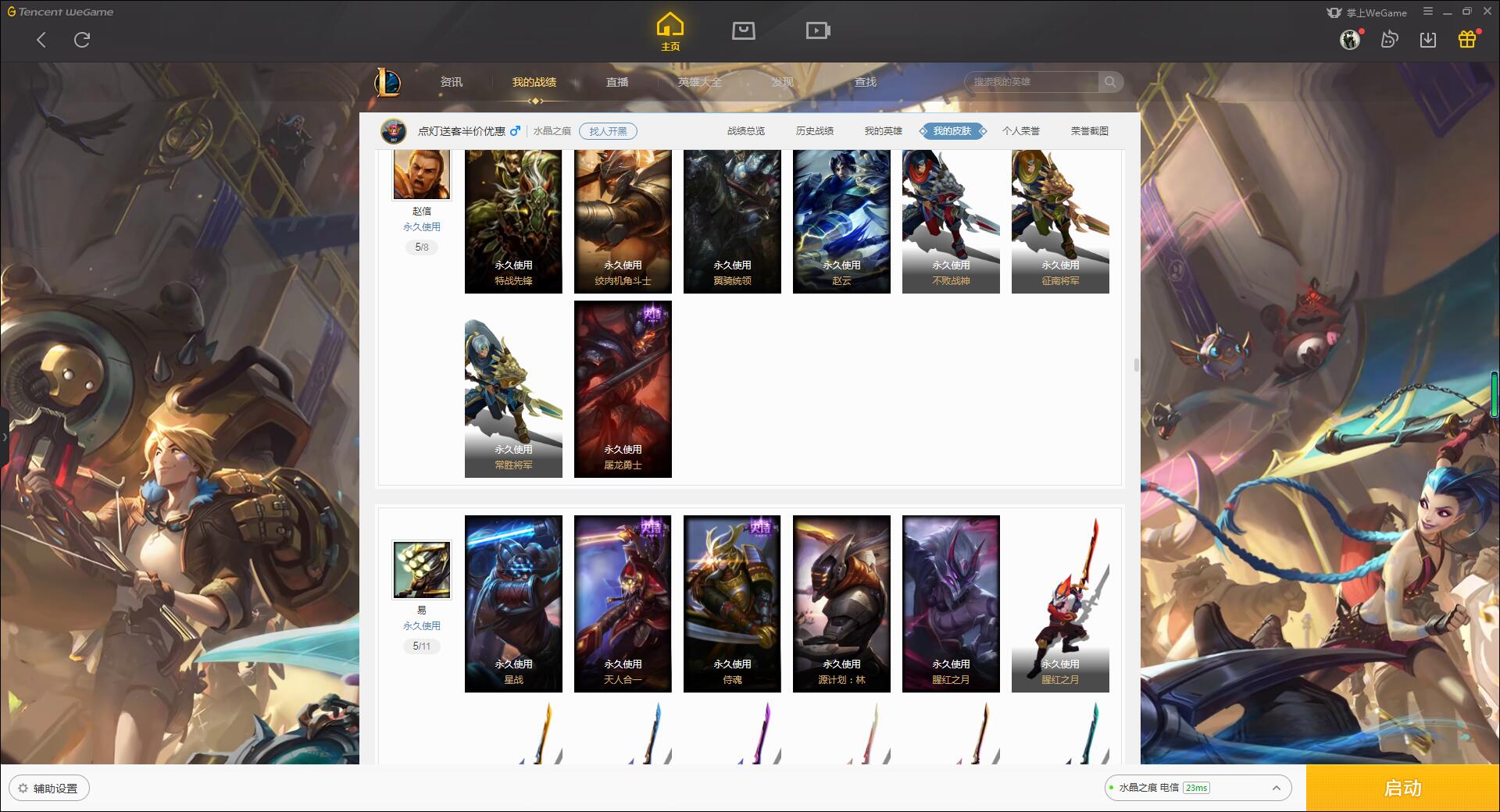This screenshot has height=812, width=1500.
Task: Switch to the 荣誉截图 sub-tab
Action: click(x=1090, y=131)
